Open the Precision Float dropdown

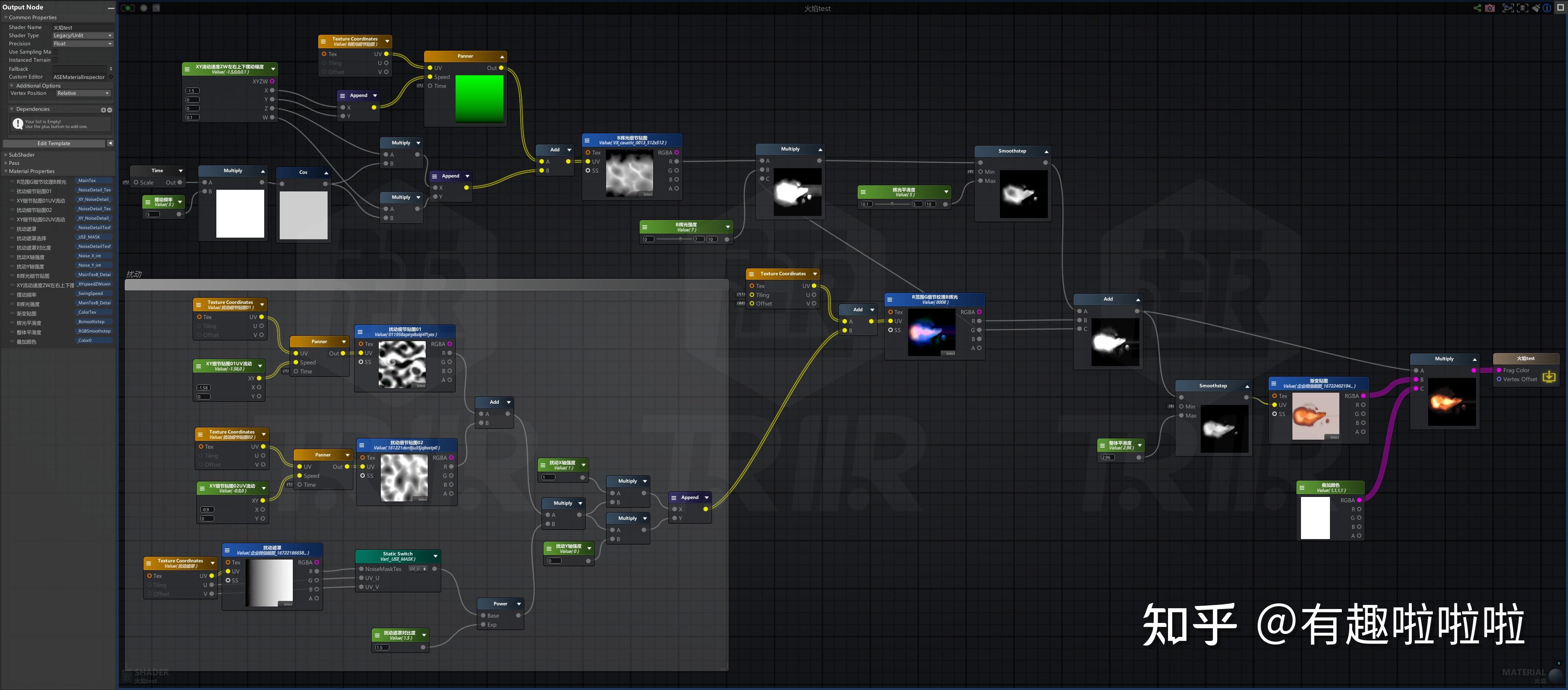82,44
